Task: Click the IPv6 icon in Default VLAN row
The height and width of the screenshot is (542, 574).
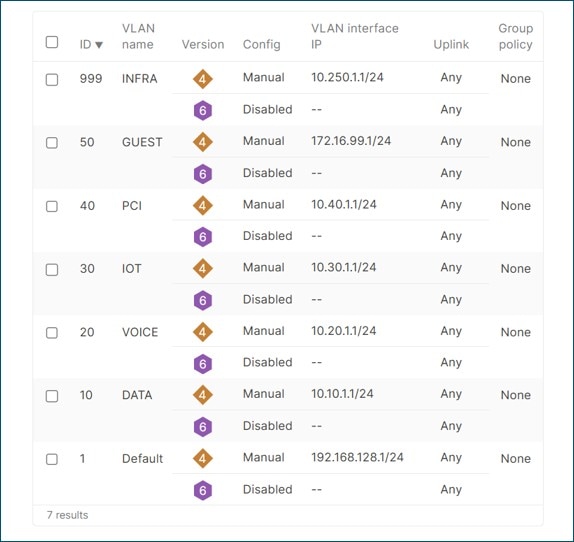Action: (x=203, y=490)
